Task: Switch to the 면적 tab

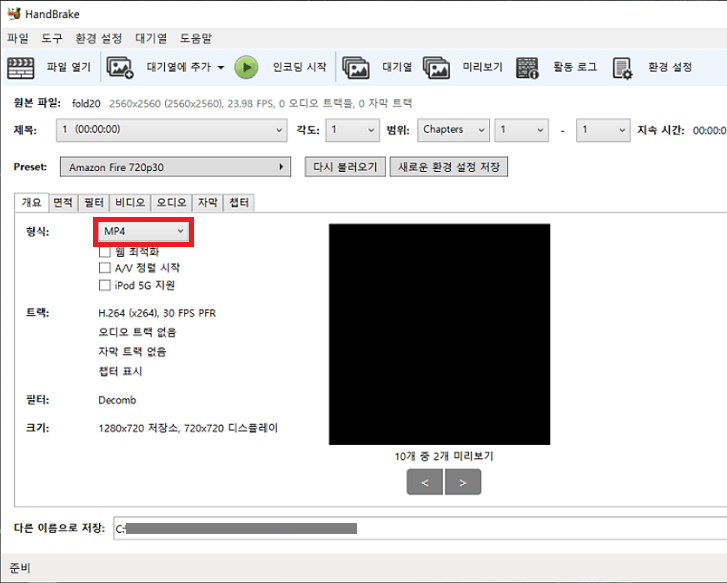Action: click(63, 203)
